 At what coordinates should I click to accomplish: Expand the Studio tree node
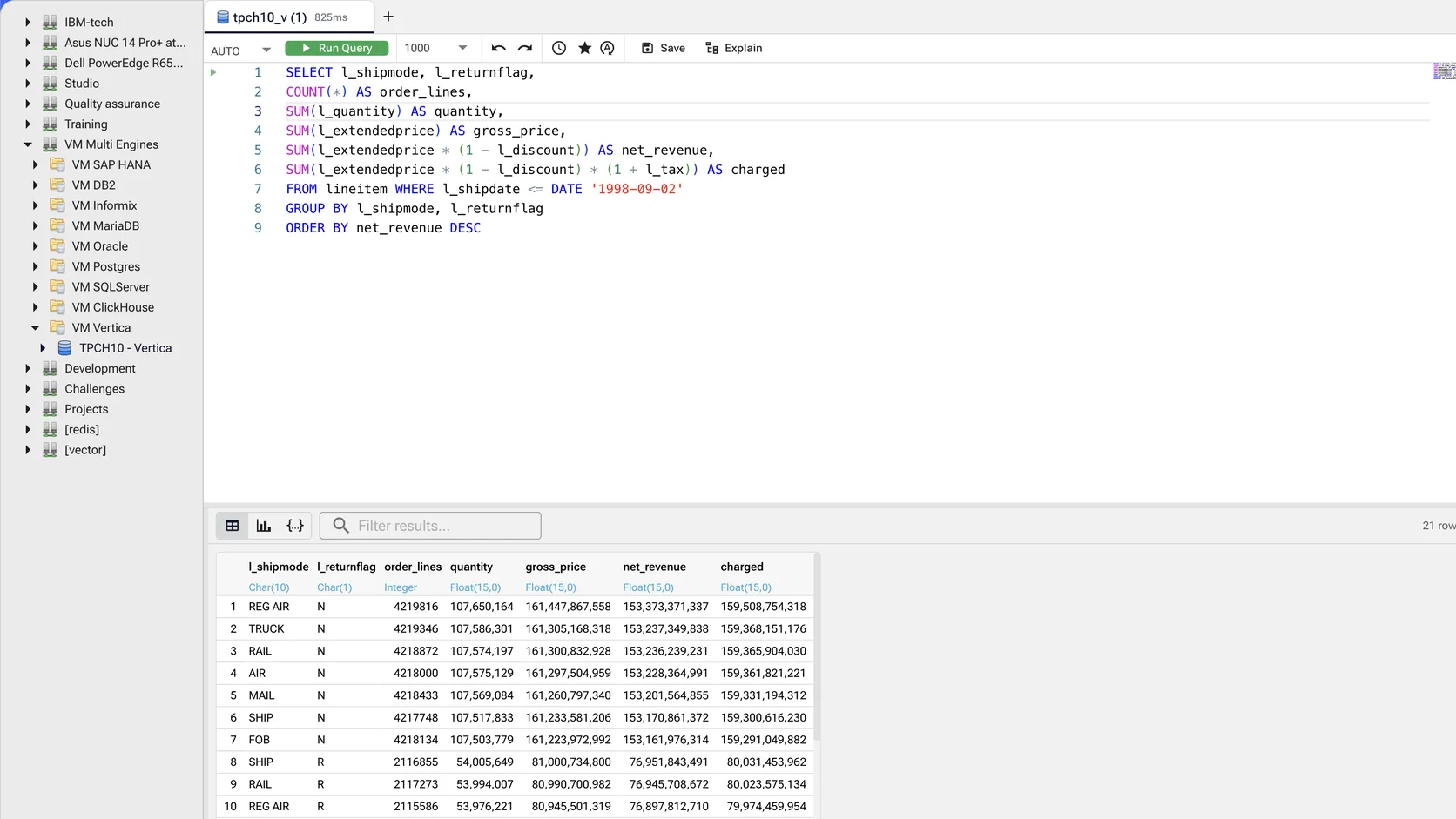(28, 83)
